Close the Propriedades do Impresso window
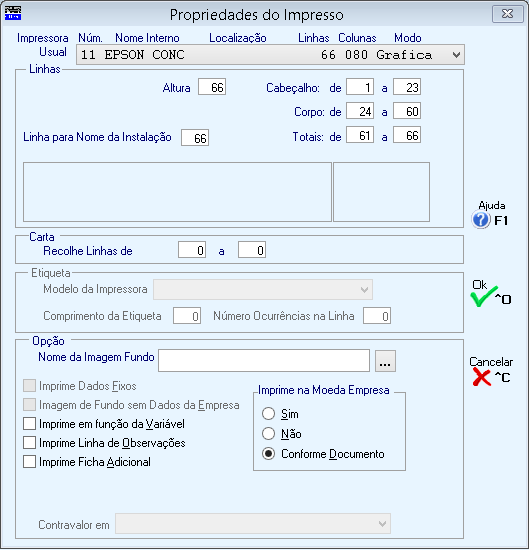This screenshot has height=550, width=529. tap(507, 14)
